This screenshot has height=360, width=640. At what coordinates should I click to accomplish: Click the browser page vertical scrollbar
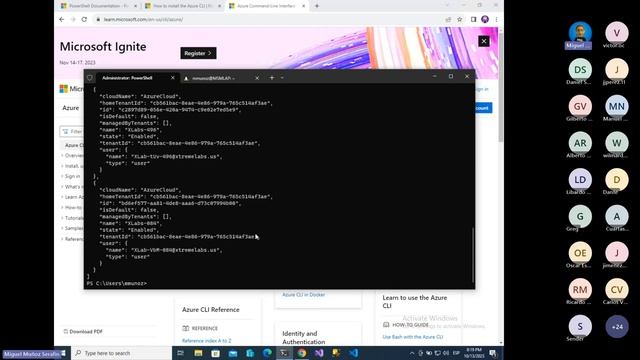tap(501, 88)
